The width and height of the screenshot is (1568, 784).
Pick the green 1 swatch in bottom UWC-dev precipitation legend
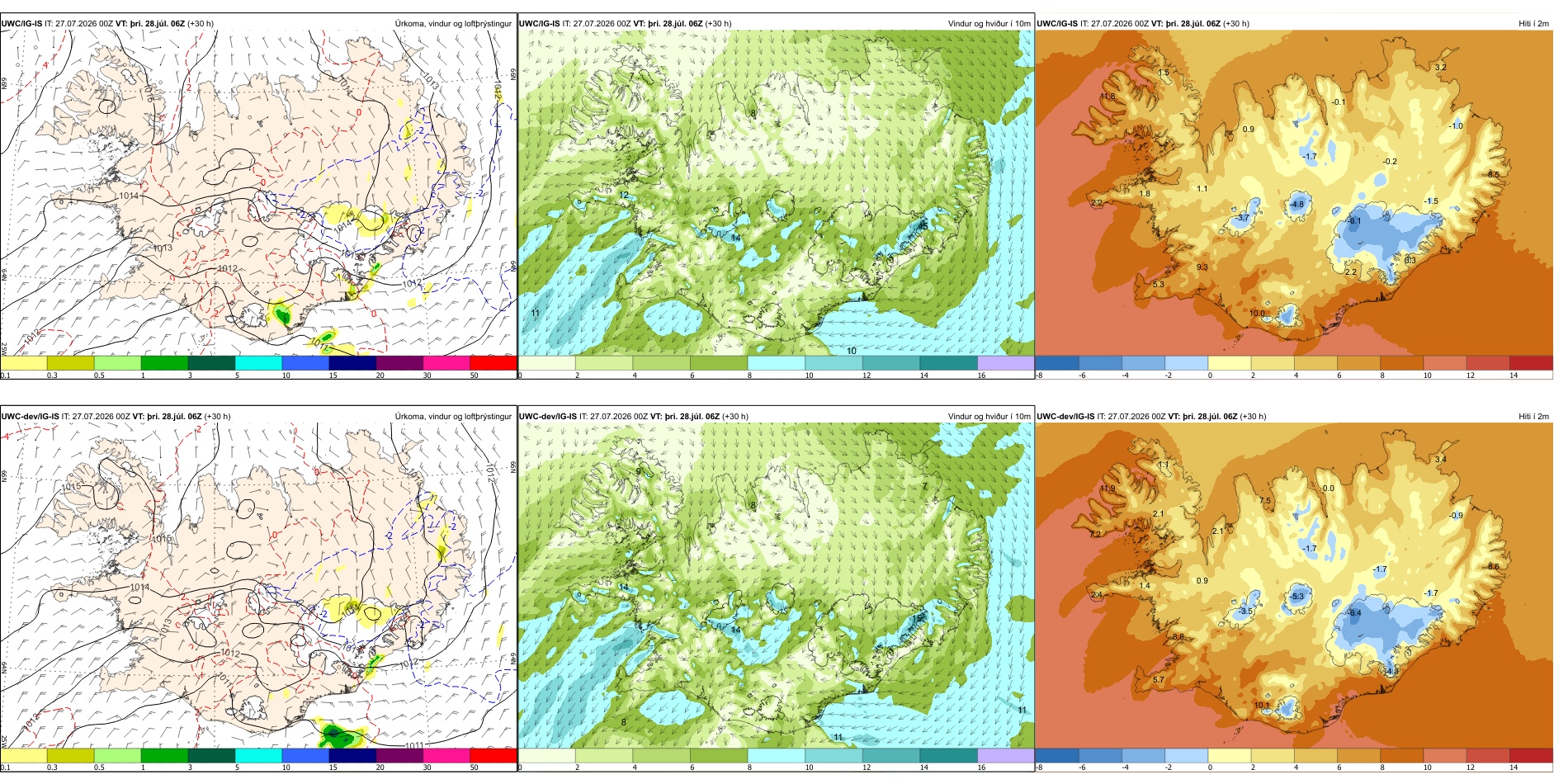click(164, 755)
